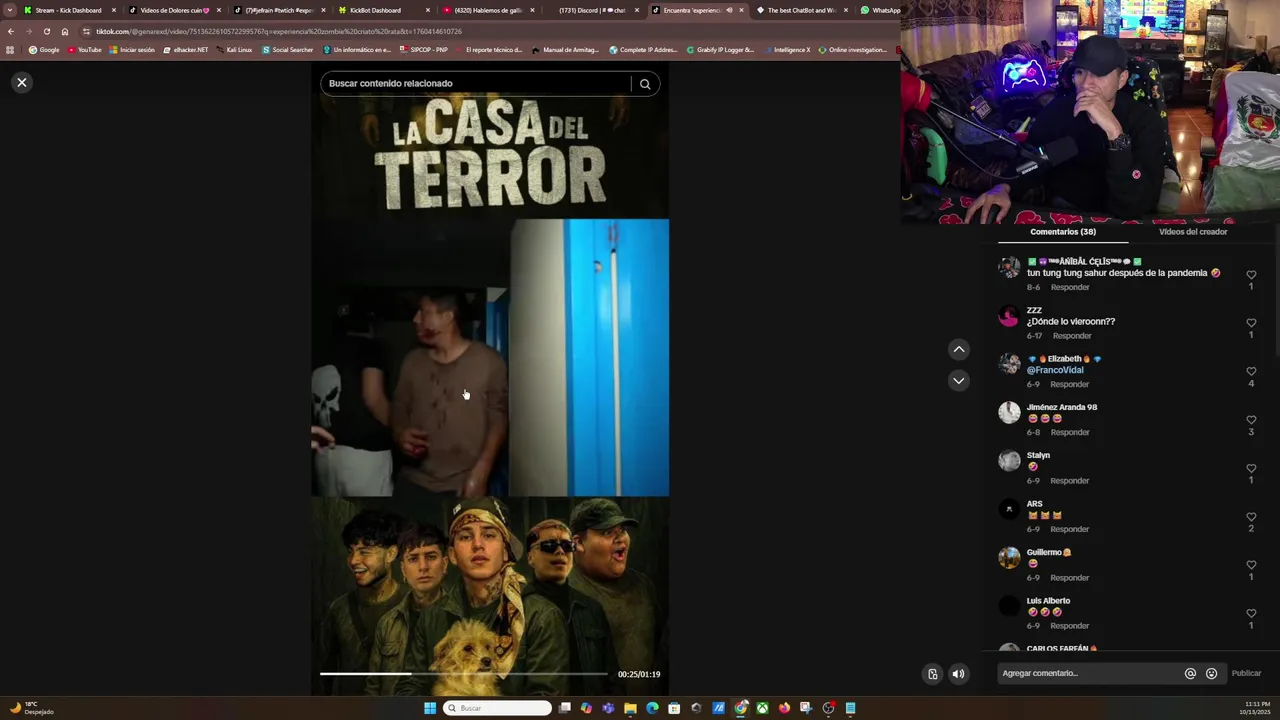Open the 'Social Searcher' bookmark

[x=288, y=50]
